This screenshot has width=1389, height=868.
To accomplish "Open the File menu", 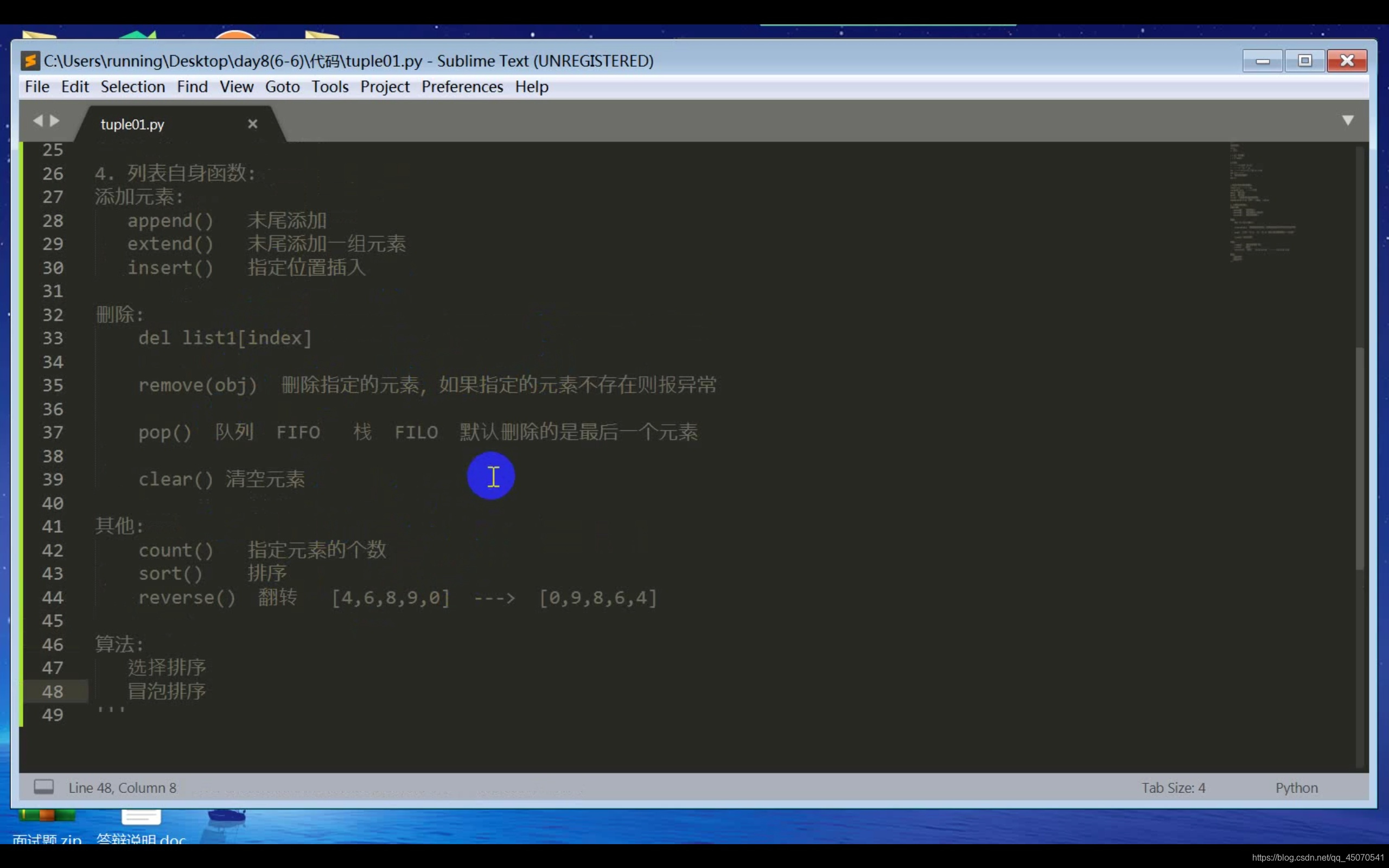I will click(37, 87).
